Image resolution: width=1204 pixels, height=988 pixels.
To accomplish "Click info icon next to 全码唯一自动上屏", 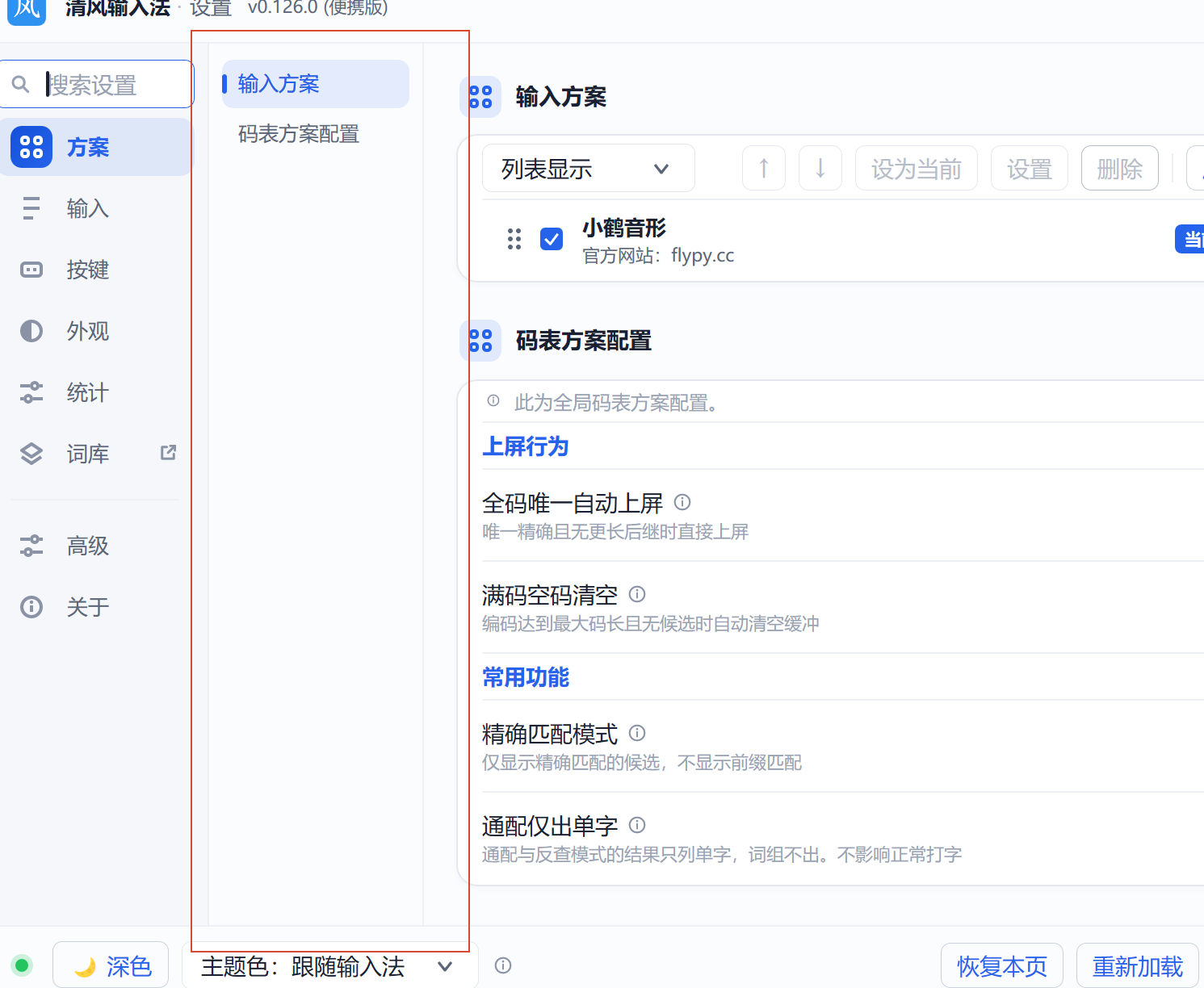I will (682, 502).
